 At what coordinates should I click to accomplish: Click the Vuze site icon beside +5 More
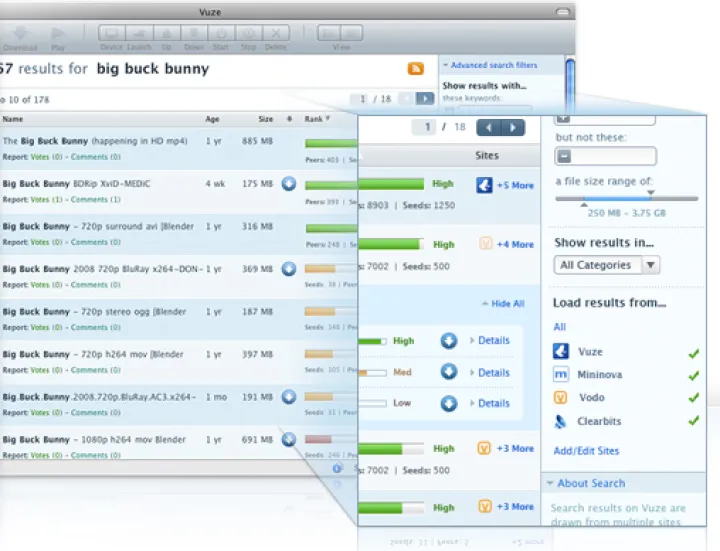485,185
